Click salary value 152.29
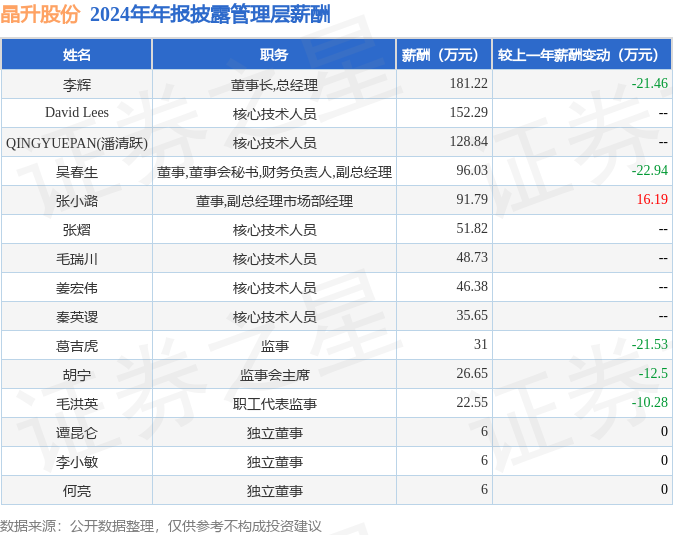The width and height of the screenshot is (673, 535). point(469,112)
